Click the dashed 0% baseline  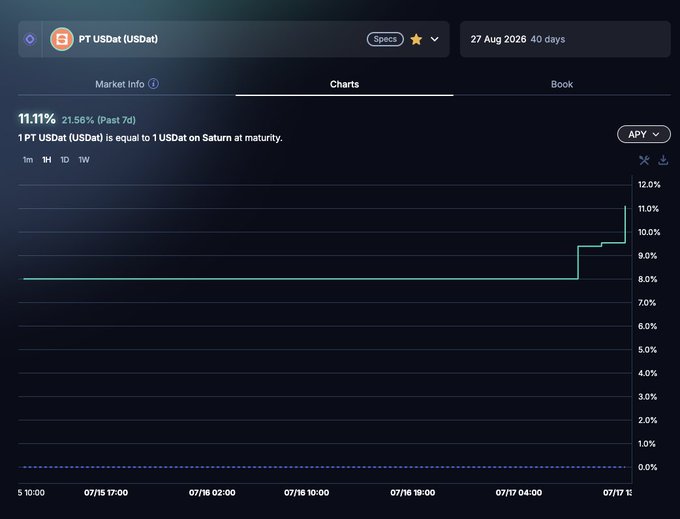(x=322, y=467)
